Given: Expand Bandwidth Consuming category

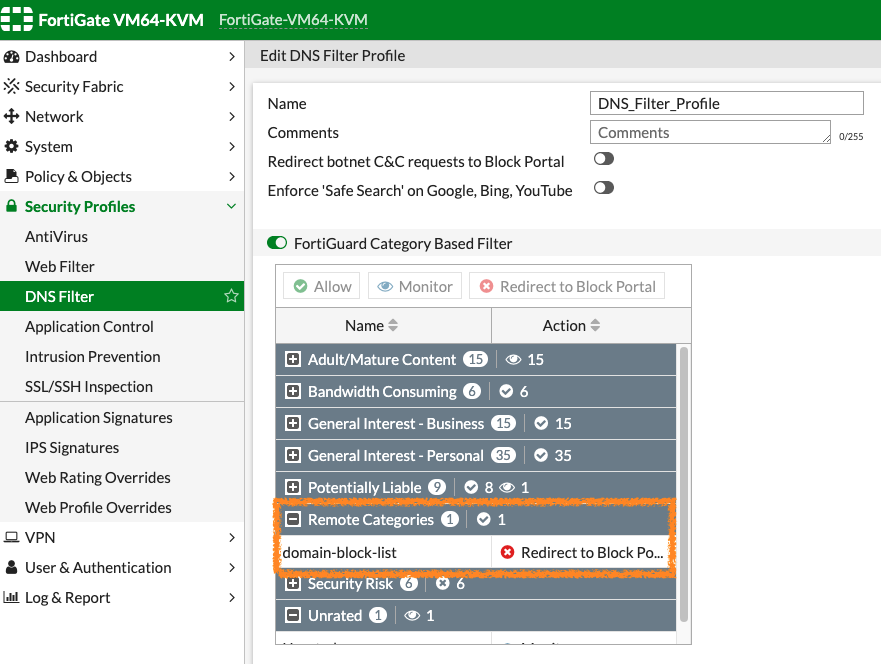Looking at the screenshot, I should coord(293,392).
